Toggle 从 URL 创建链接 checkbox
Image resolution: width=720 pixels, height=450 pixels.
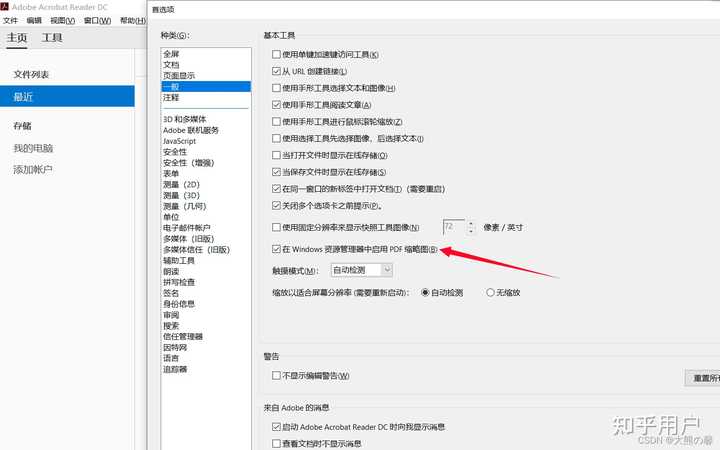(x=276, y=71)
